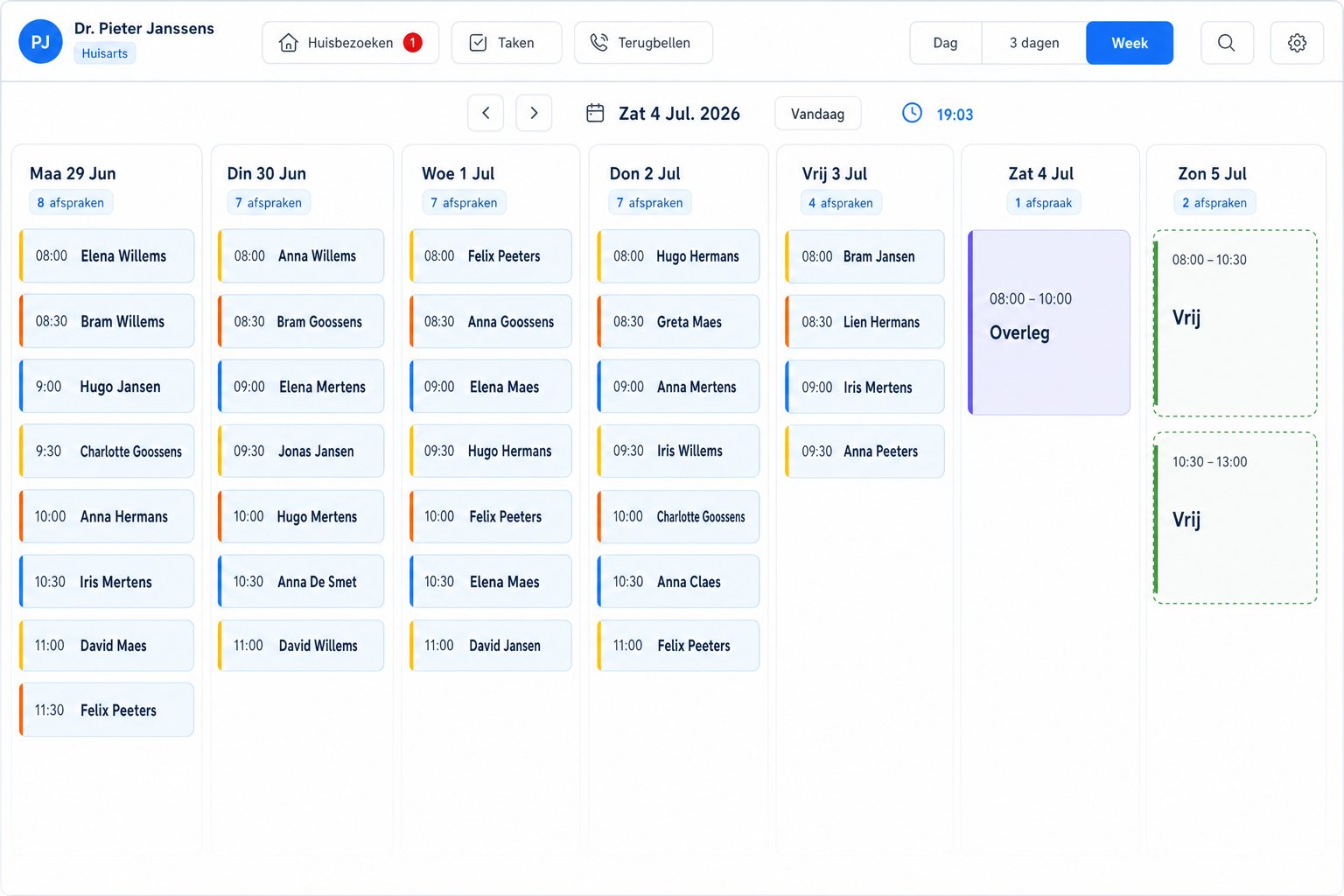Click date label Zat 4 Jul. 2026

tap(679, 114)
